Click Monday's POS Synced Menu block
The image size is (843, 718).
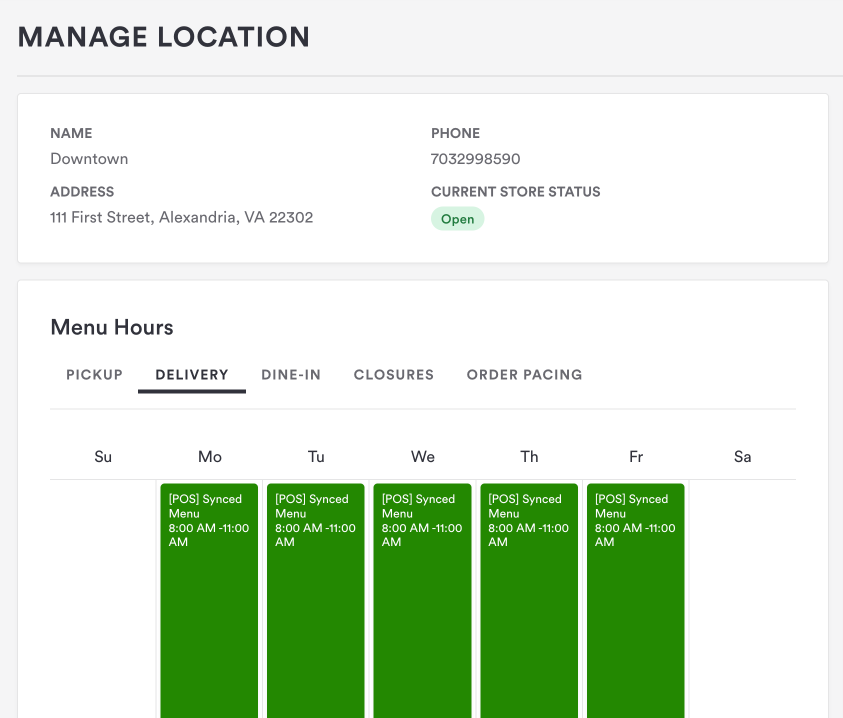(209, 600)
